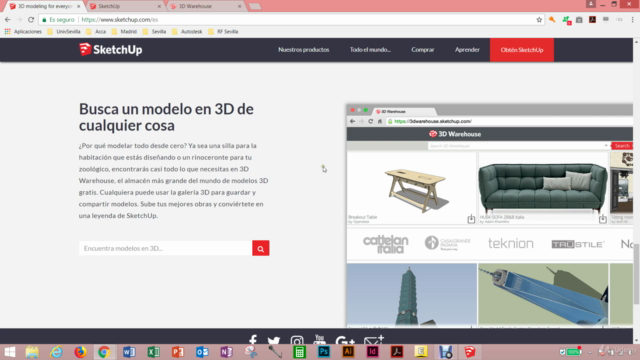Close the 3D modeling for everyone tab
The image size is (640, 360).
[x=79, y=6]
